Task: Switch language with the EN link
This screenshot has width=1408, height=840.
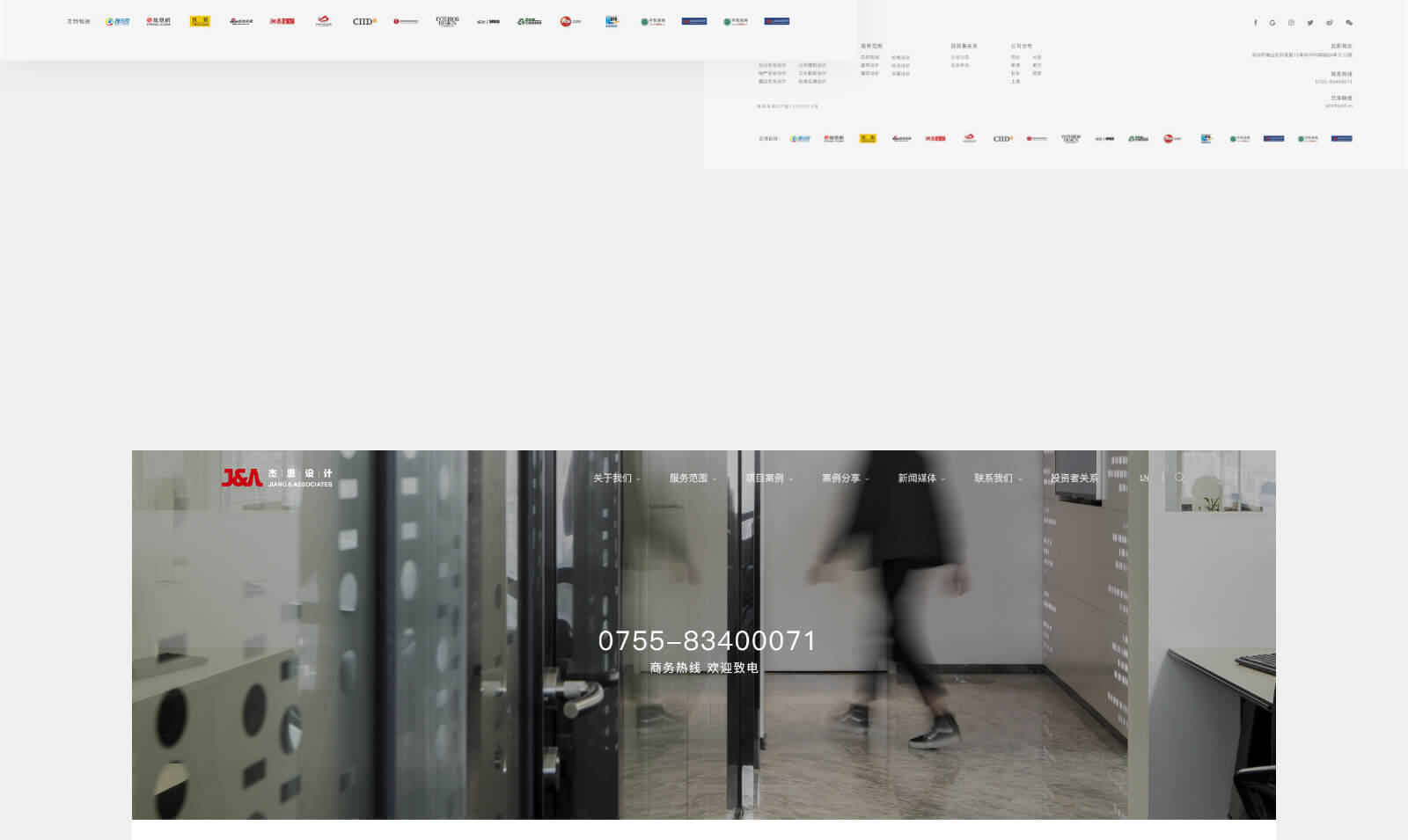Action: pos(1144,478)
